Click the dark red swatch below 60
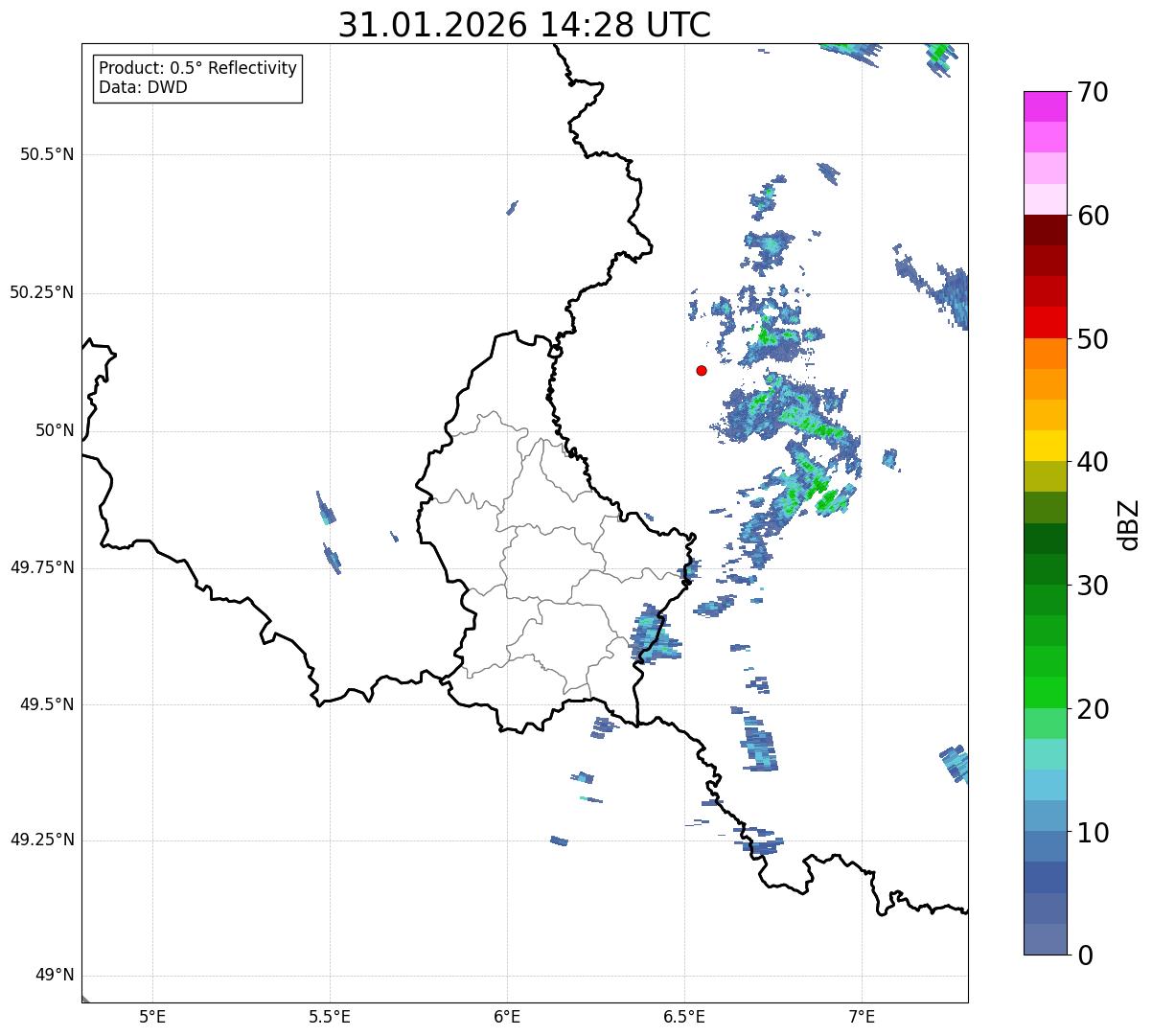The width and height of the screenshot is (1152, 1036). 1045,230
